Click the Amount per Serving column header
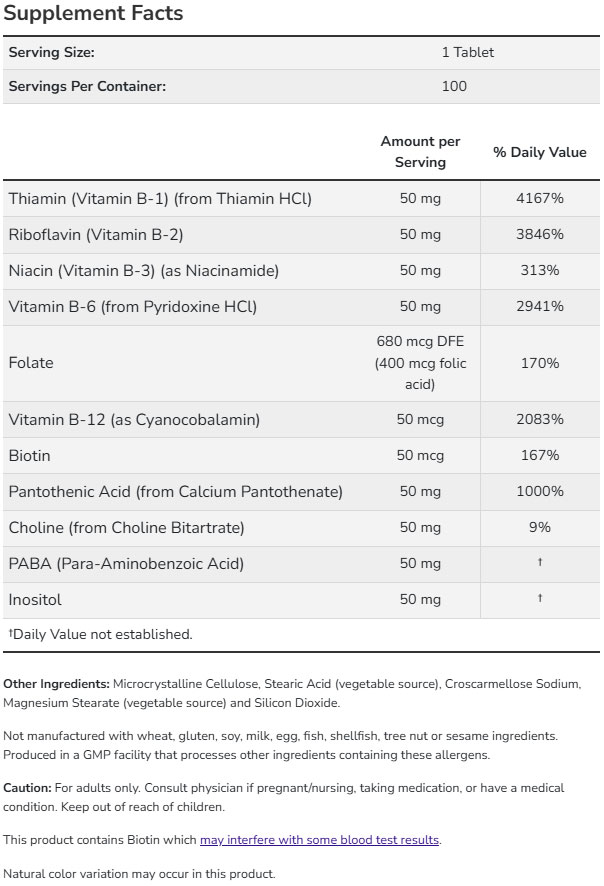The height and width of the screenshot is (886, 604). (420, 152)
